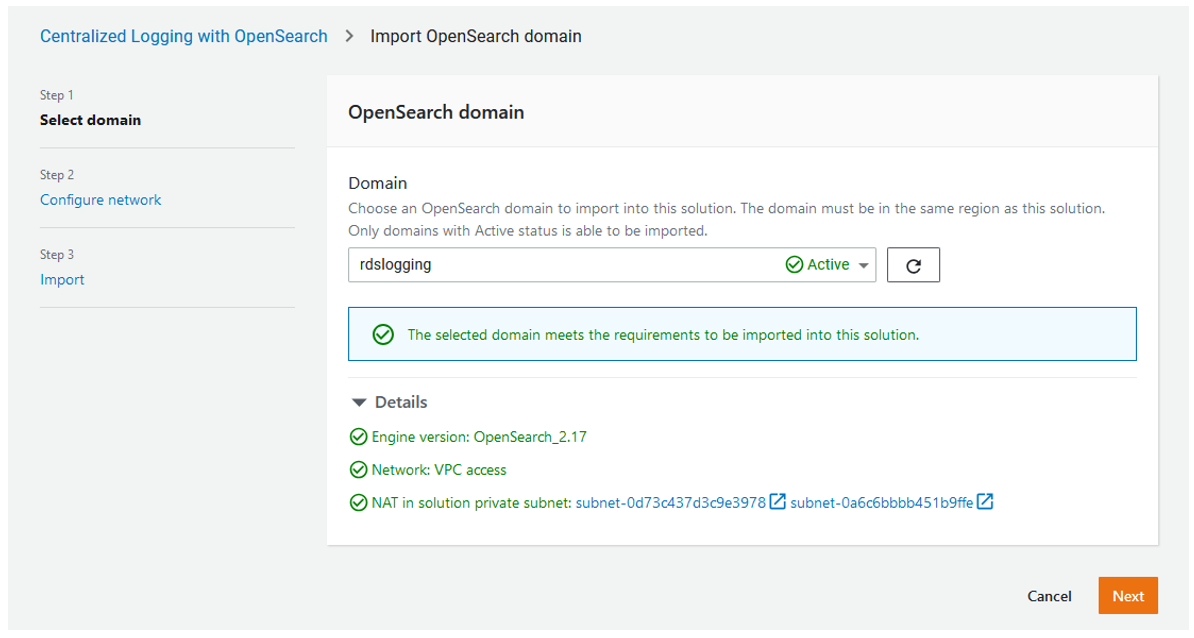
Task: Click the Domain field label
Action: tap(378, 183)
